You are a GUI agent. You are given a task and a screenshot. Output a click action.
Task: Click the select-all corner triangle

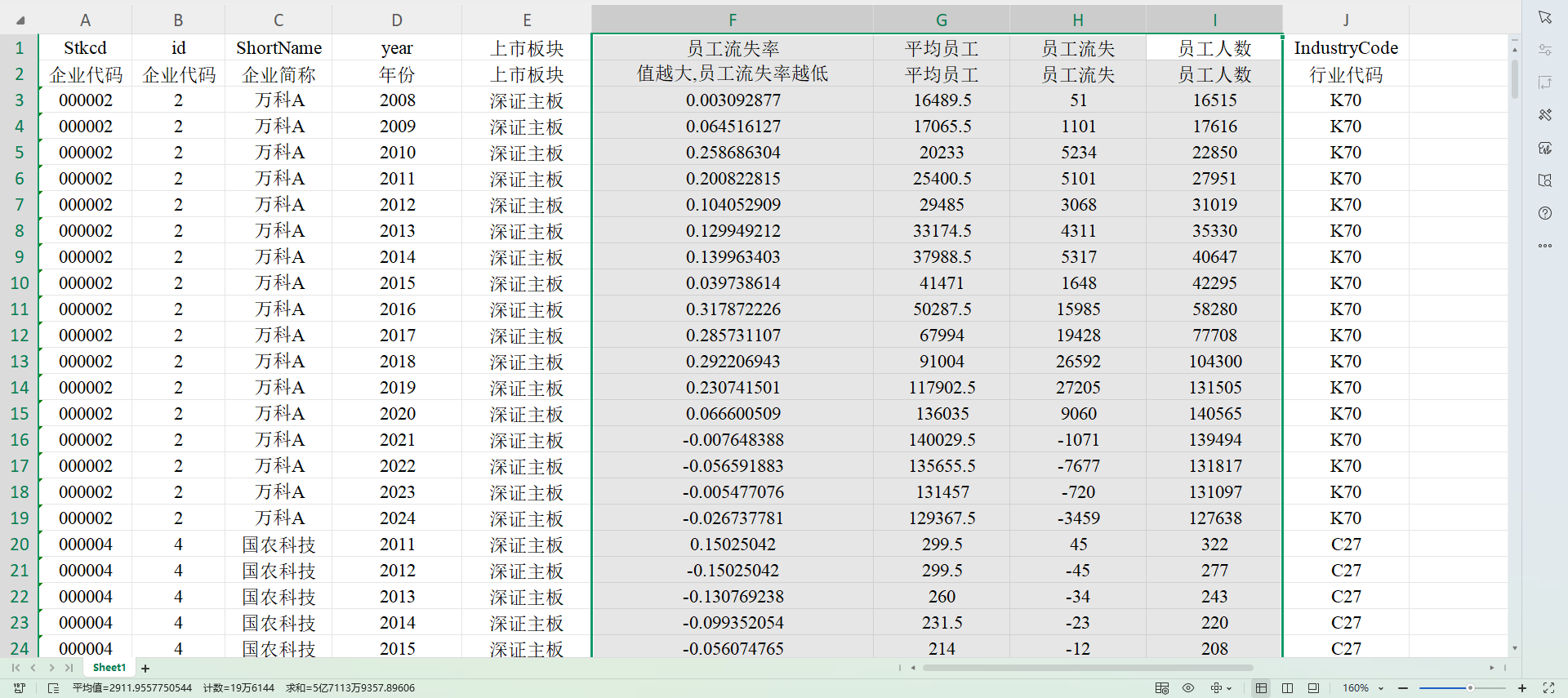click(x=20, y=20)
